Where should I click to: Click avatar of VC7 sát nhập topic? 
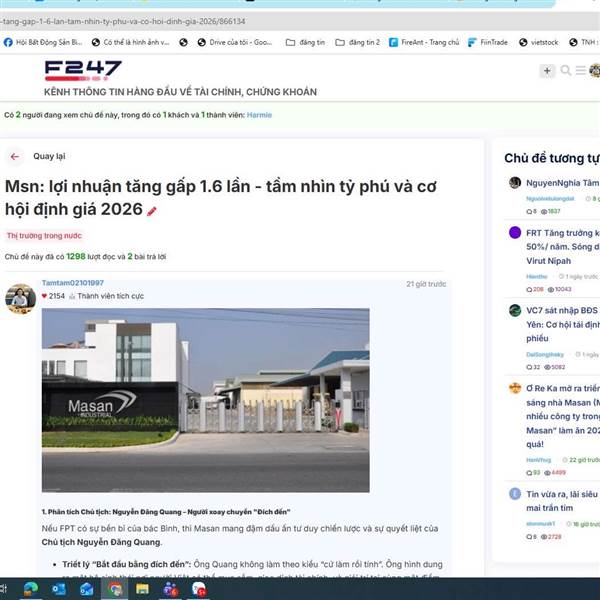[515, 310]
